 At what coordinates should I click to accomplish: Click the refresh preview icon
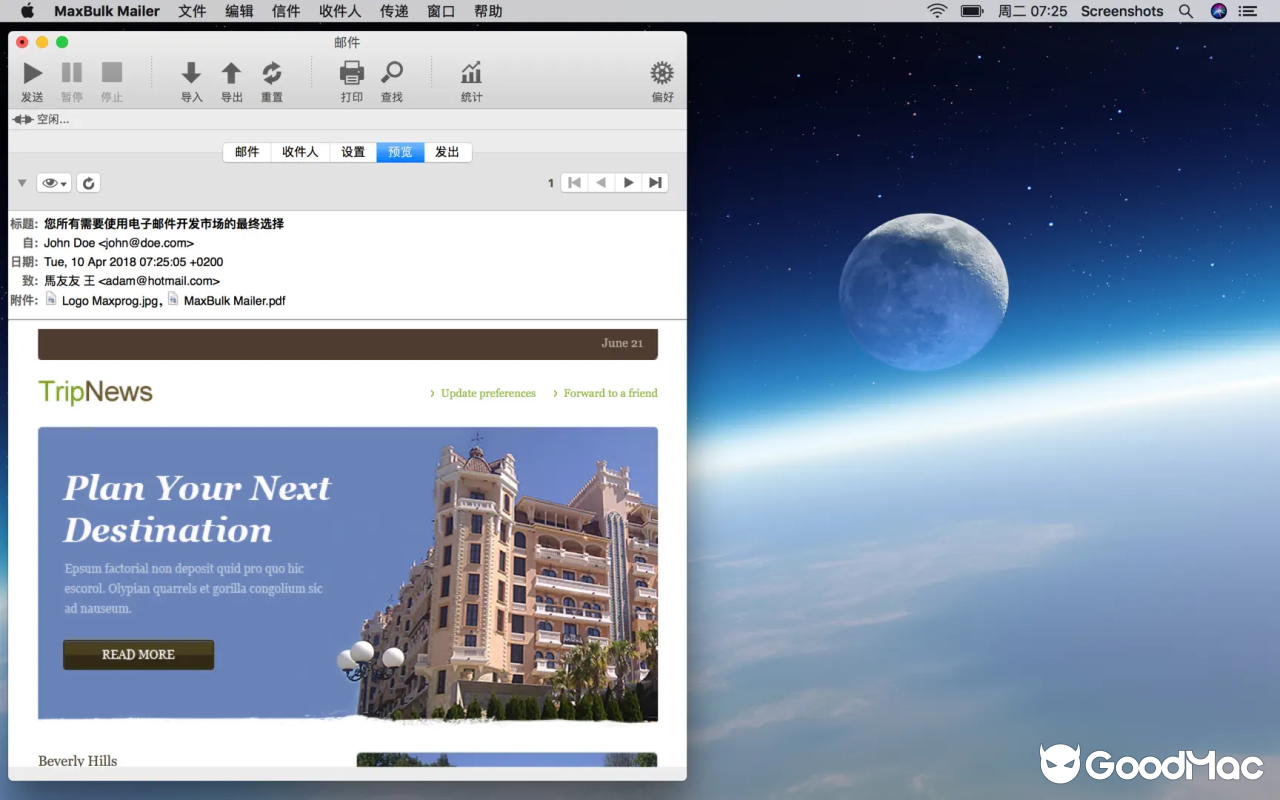(x=88, y=182)
